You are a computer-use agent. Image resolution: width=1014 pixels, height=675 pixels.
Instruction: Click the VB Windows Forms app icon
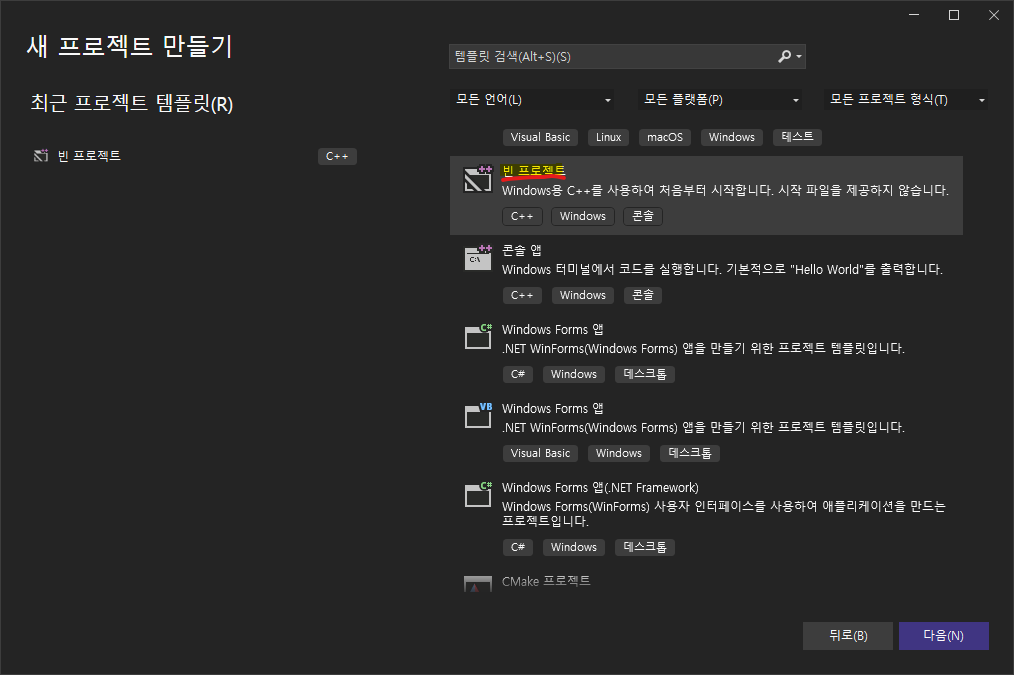[x=478, y=416]
